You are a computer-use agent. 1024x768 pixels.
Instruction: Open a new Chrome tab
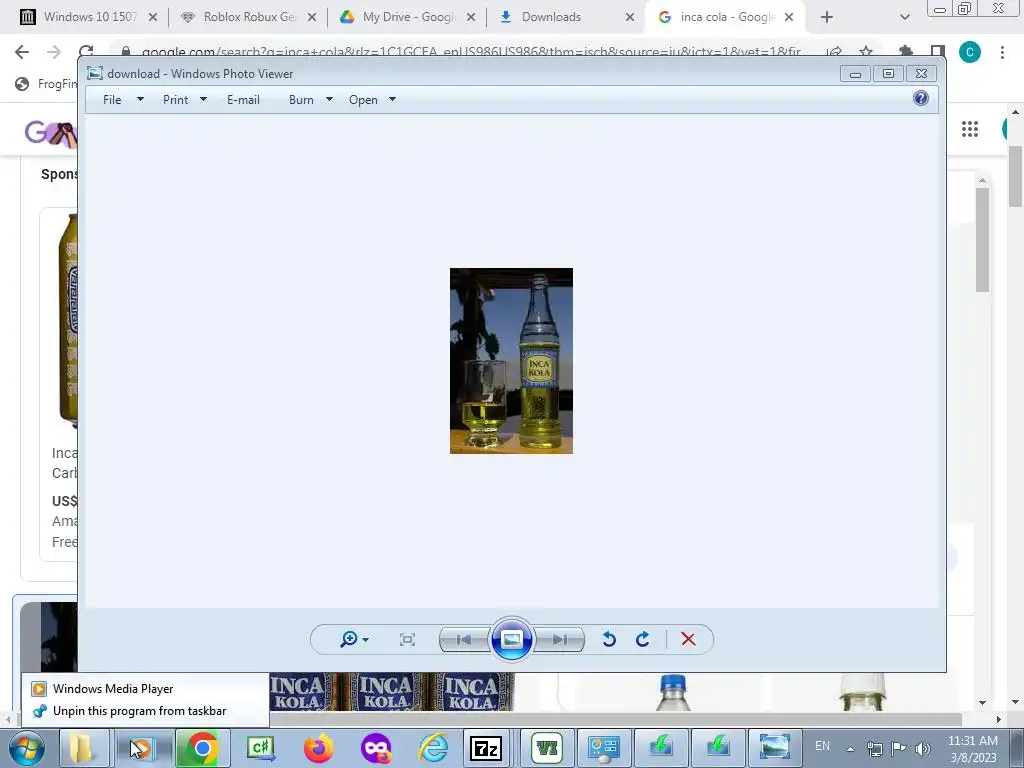coord(827,17)
